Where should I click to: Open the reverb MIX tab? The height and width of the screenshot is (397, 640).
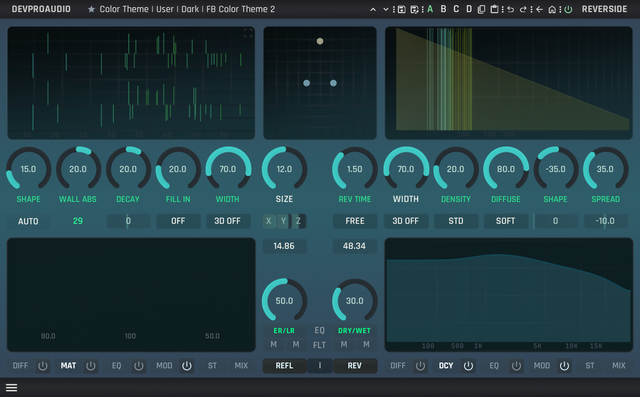[619, 366]
